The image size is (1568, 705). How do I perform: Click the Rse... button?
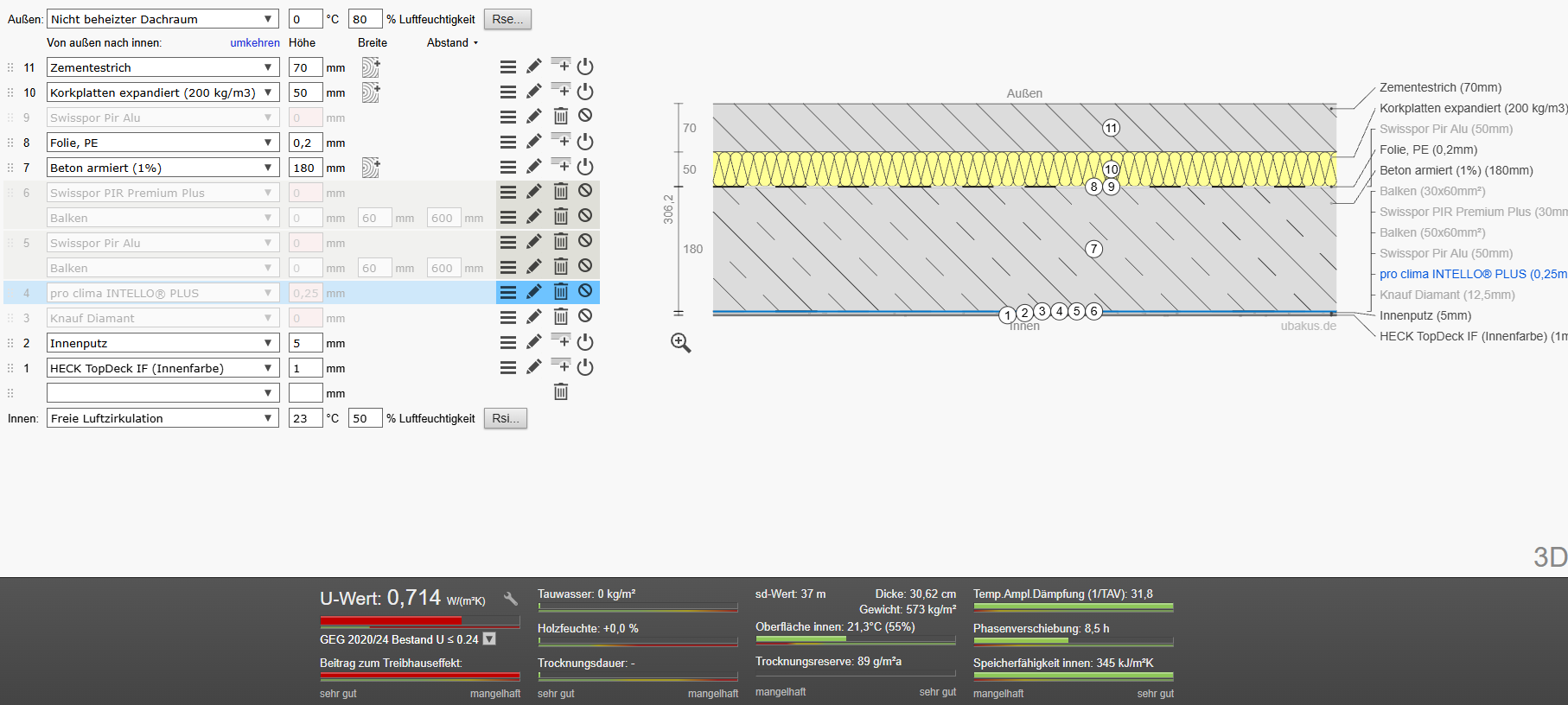pyautogui.click(x=507, y=19)
